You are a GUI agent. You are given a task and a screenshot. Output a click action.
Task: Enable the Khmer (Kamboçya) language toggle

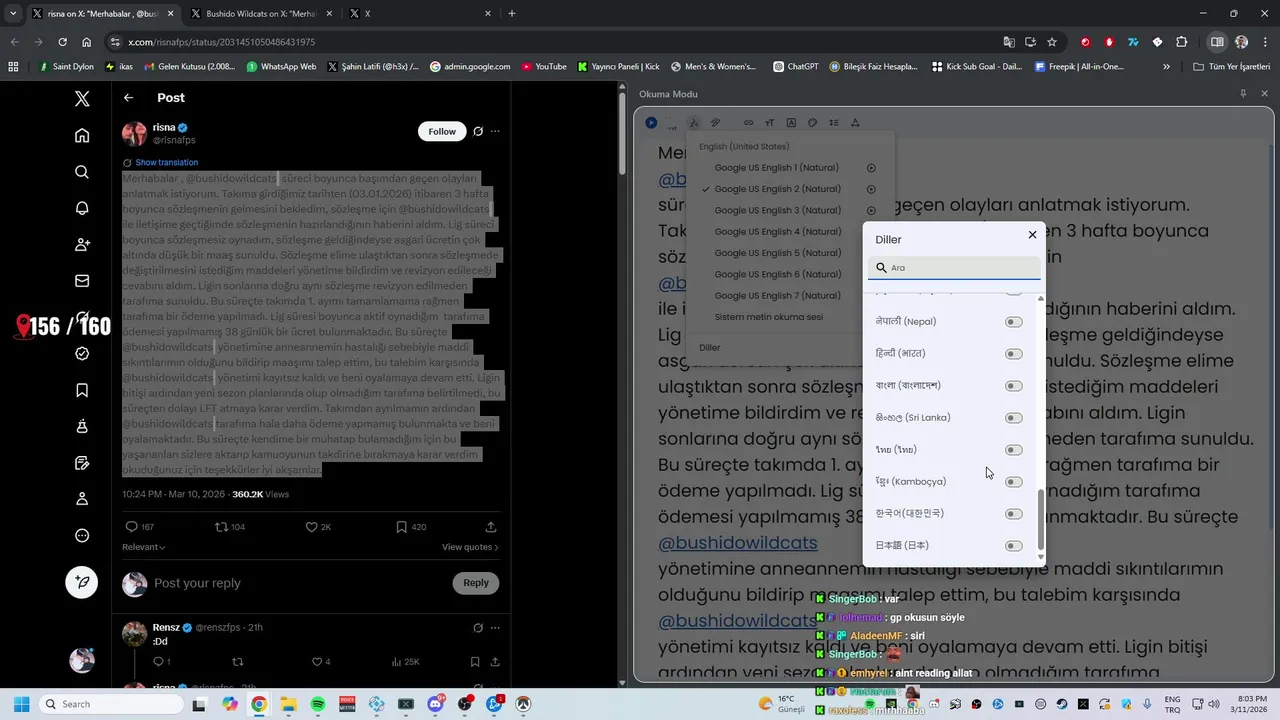pos(1014,482)
